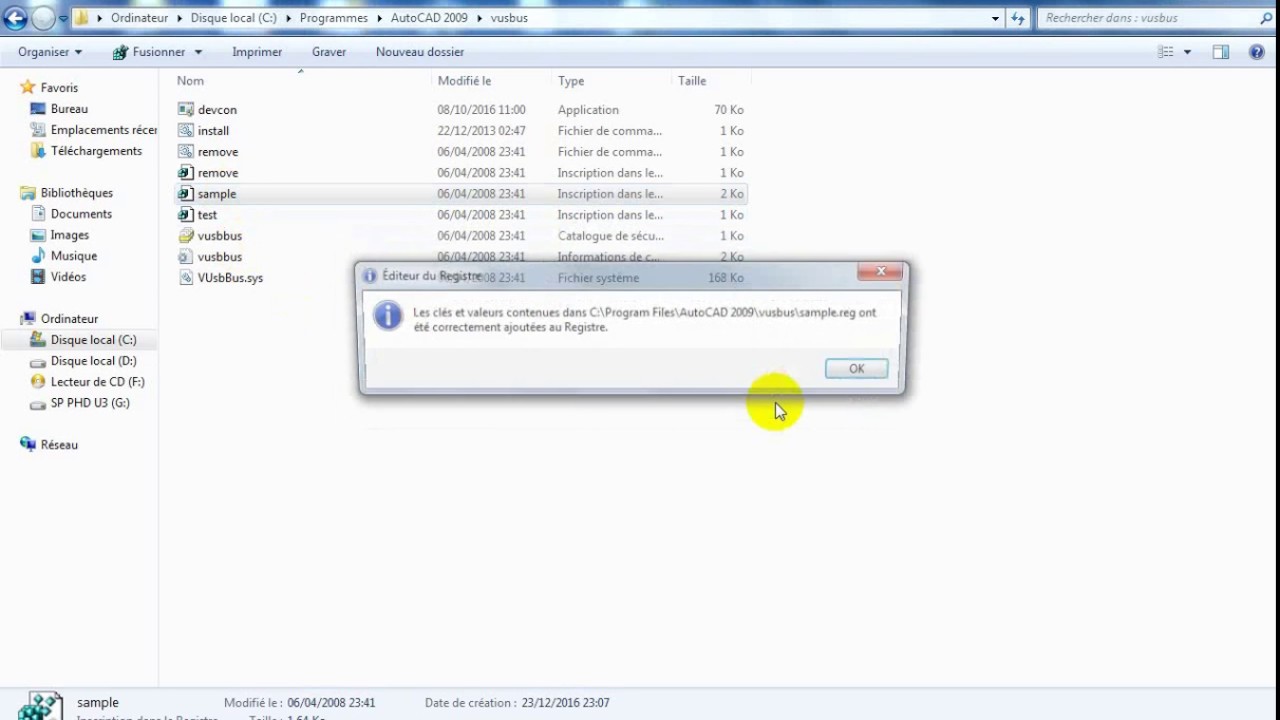This screenshot has width=1280, height=720.
Task: Sort by the Taille column header
Action: [692, 81]
